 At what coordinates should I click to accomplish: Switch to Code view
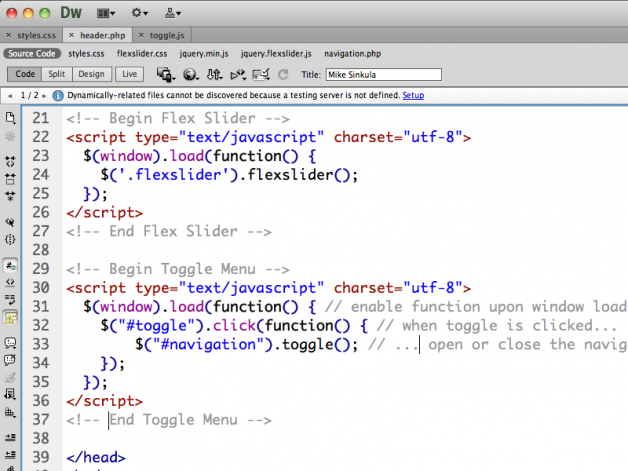pos(25,74)
